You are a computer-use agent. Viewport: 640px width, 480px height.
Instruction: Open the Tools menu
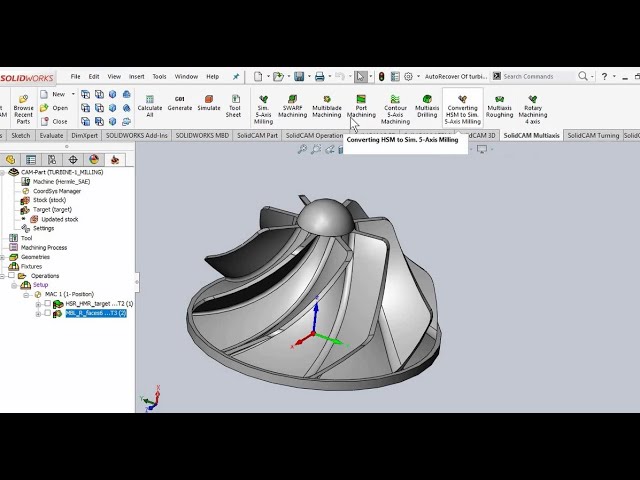(x=159, y=76)
